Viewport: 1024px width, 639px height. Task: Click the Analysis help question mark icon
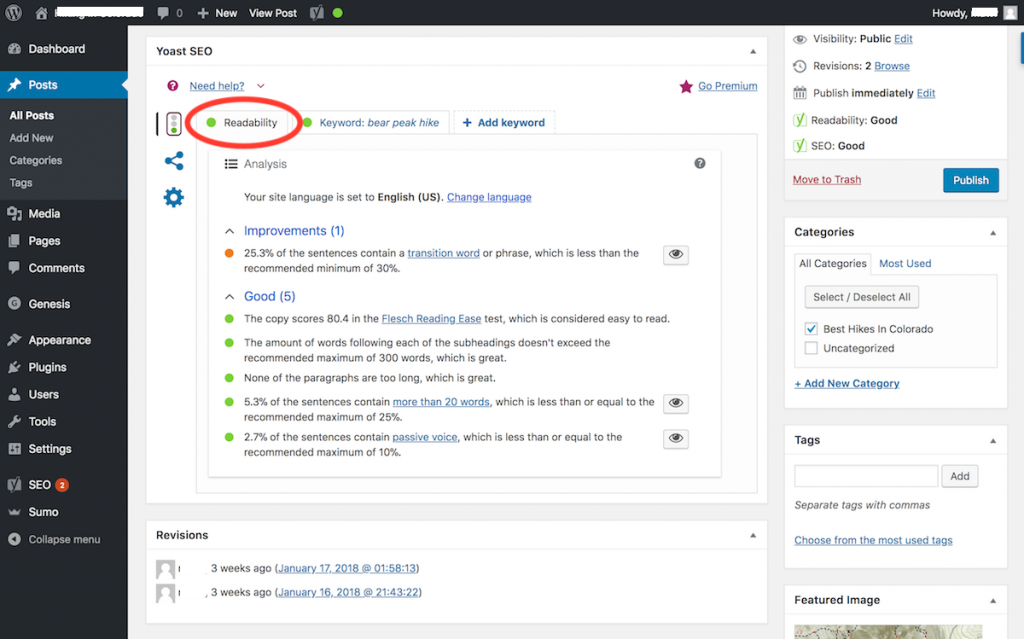coord(699,163)
